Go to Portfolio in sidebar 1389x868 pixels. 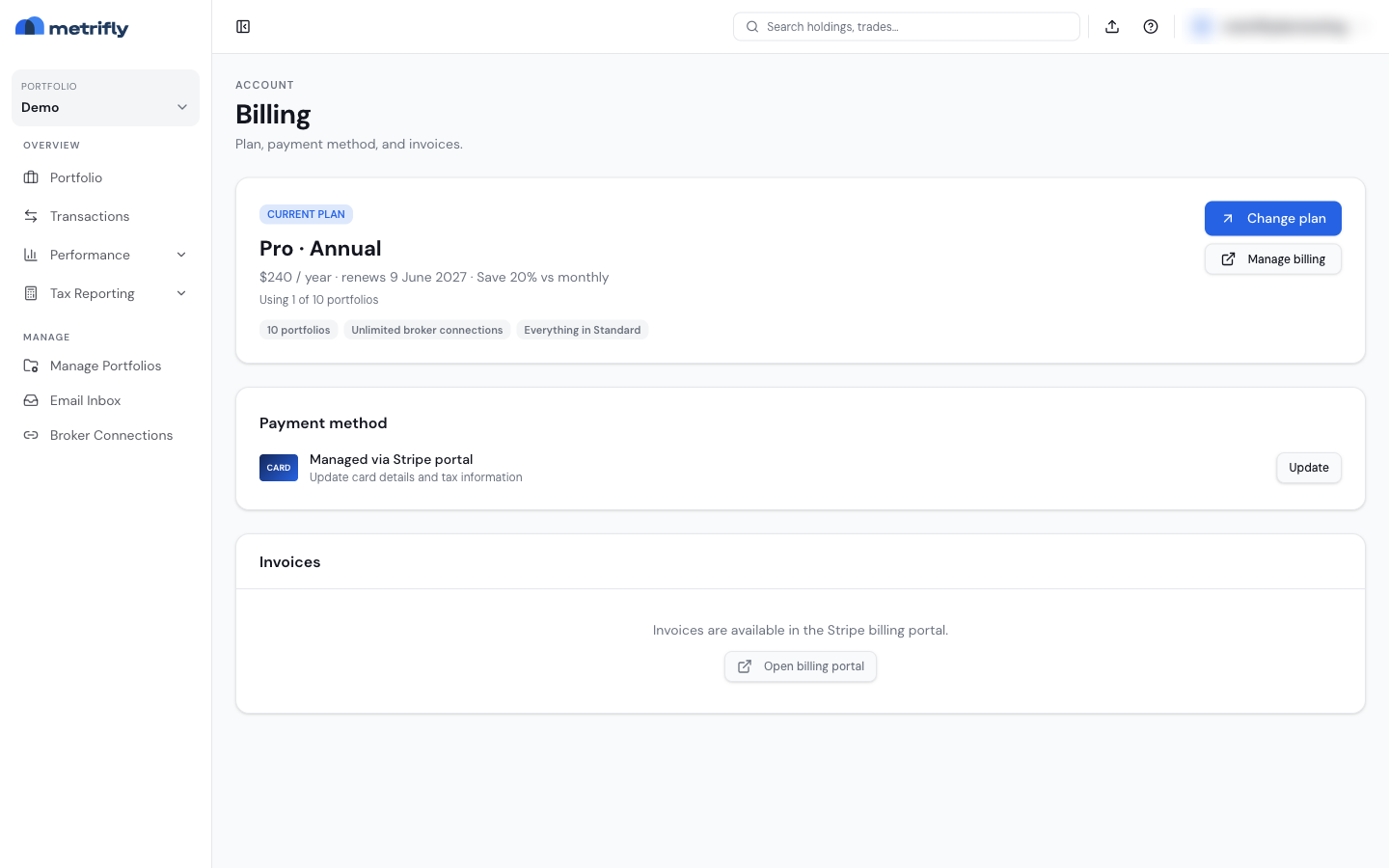click(x=105, y=177)
